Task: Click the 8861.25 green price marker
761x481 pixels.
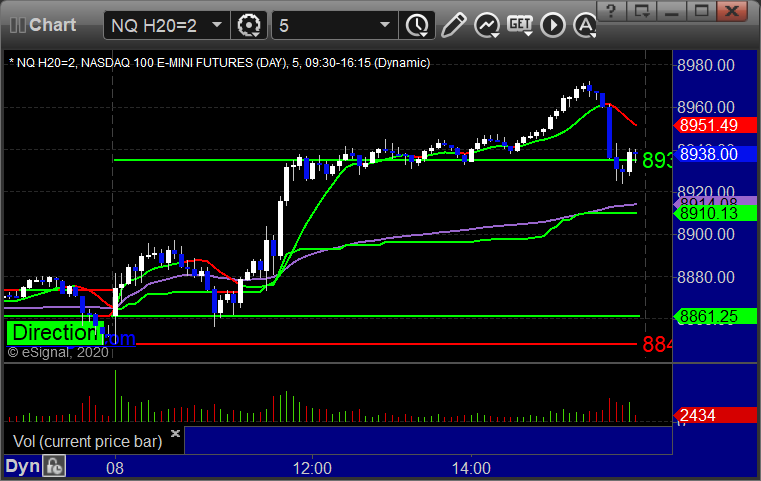Action: coord(715,316)
